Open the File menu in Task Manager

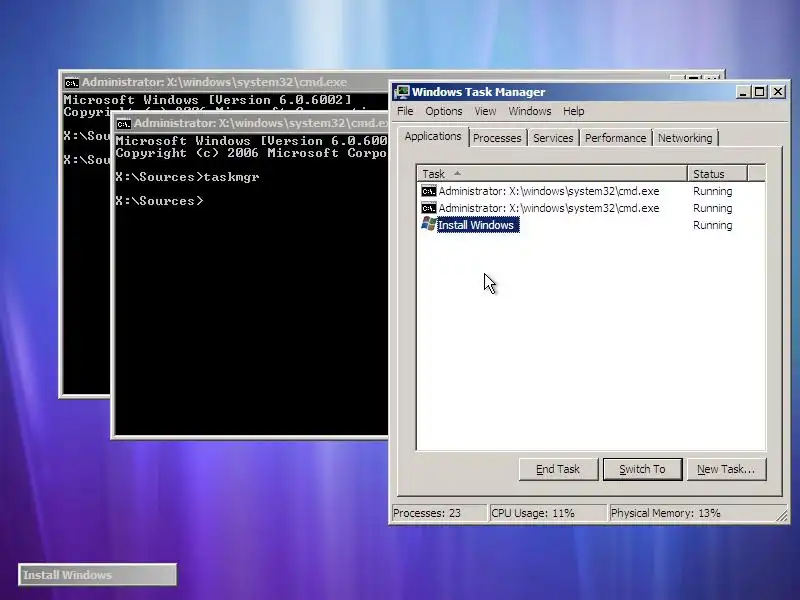(405, 111)
